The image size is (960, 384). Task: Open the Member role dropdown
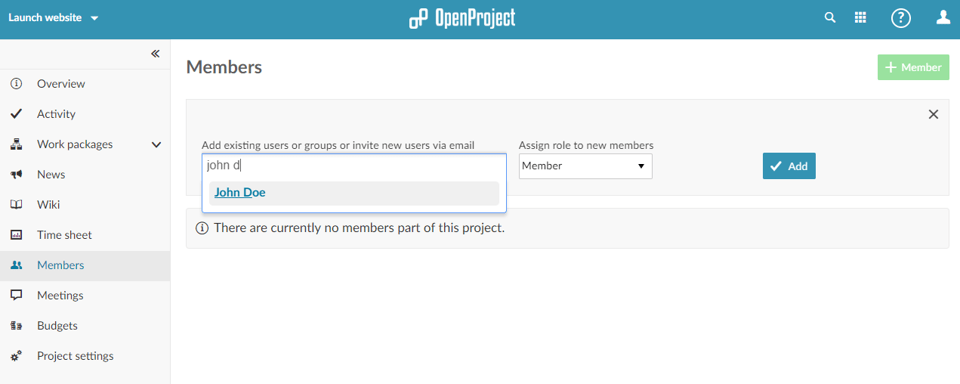pos(585,166)
